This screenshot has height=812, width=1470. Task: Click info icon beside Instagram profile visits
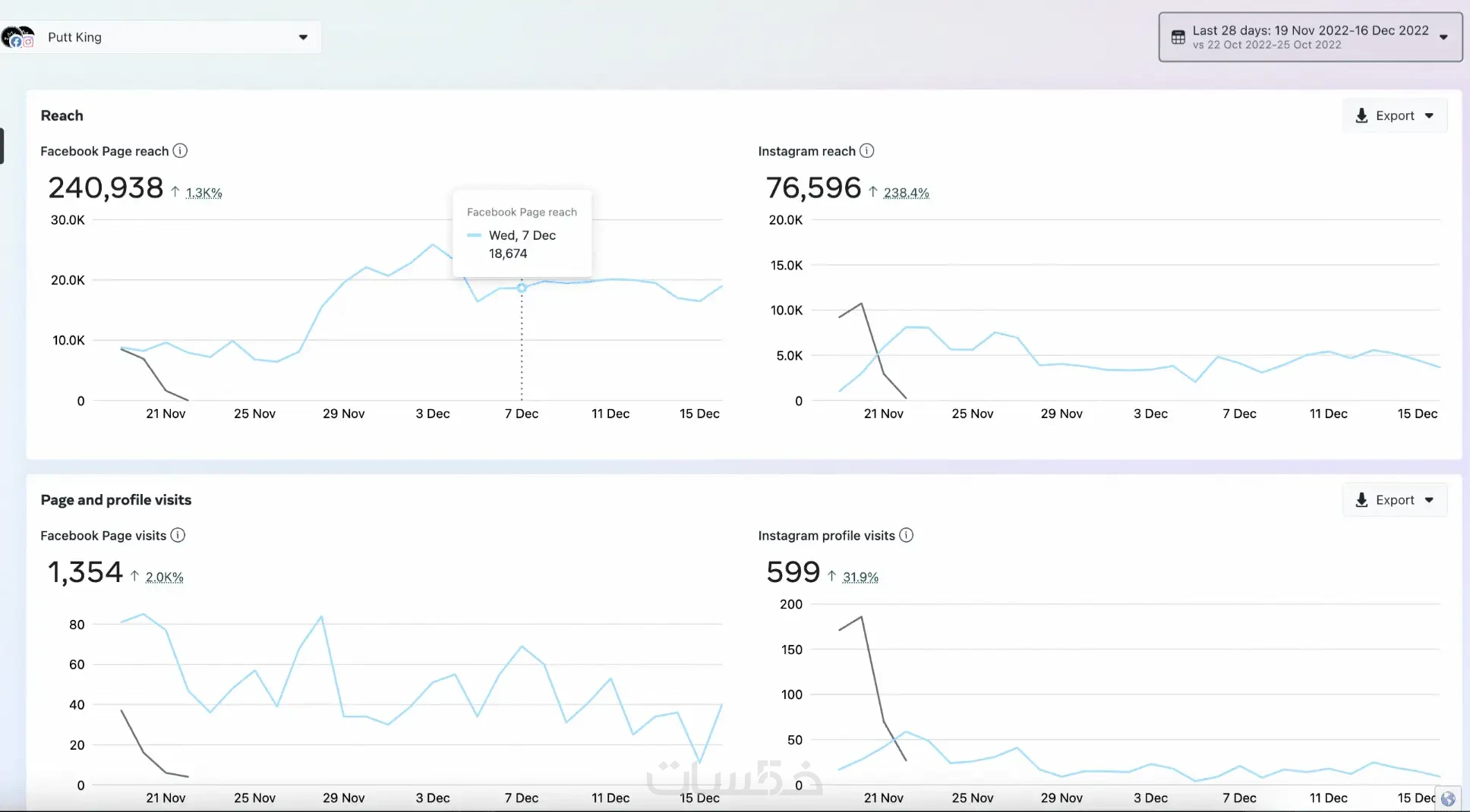(906, 535)
